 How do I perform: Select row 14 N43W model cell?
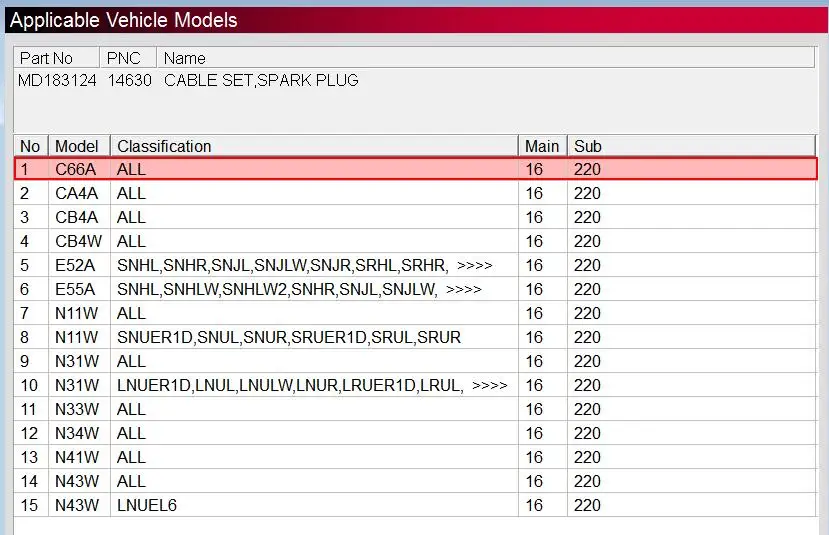pyautogui.click(x=77, y=481)
